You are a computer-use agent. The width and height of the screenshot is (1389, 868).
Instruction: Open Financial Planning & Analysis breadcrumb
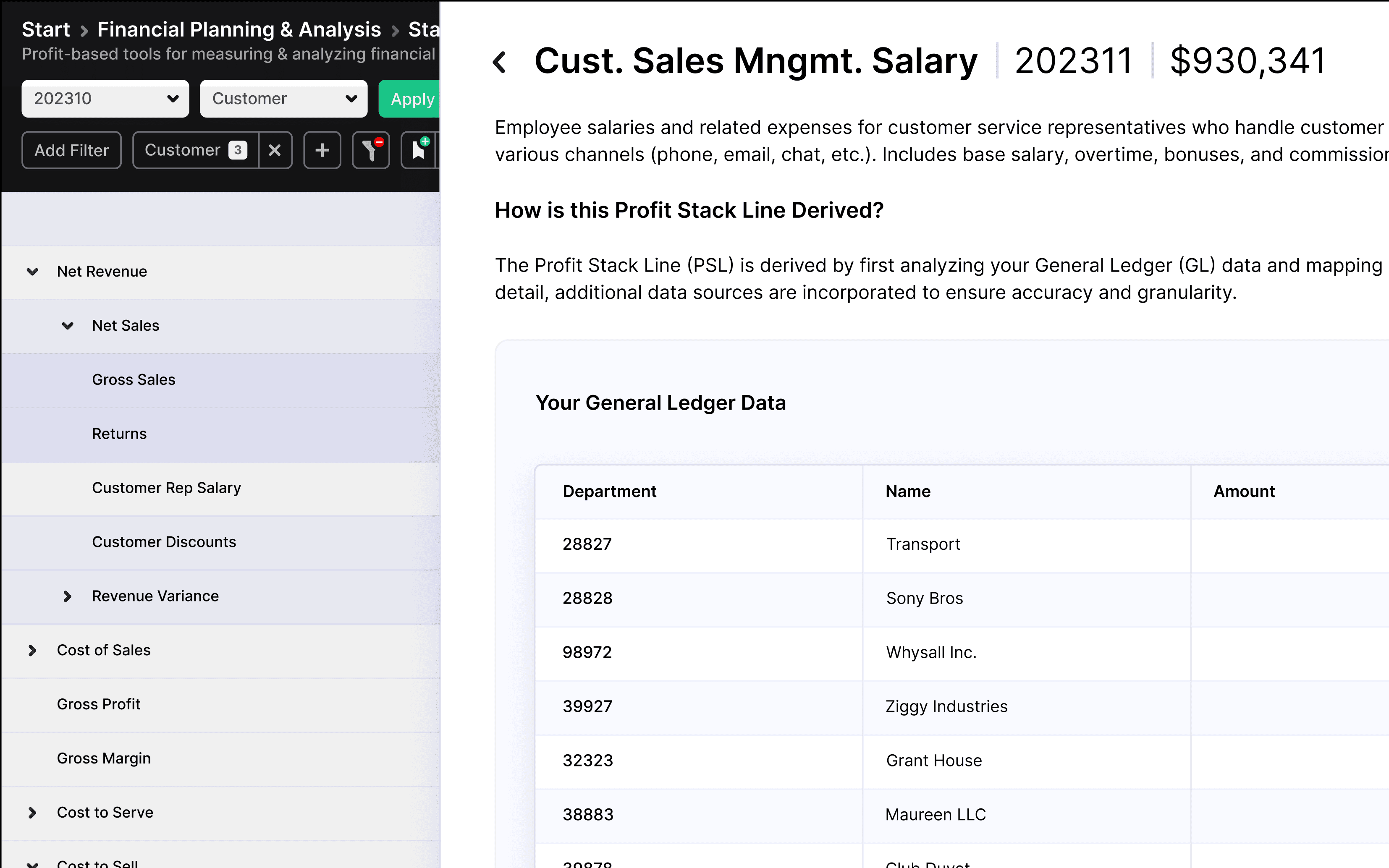(x=239, y=29)
